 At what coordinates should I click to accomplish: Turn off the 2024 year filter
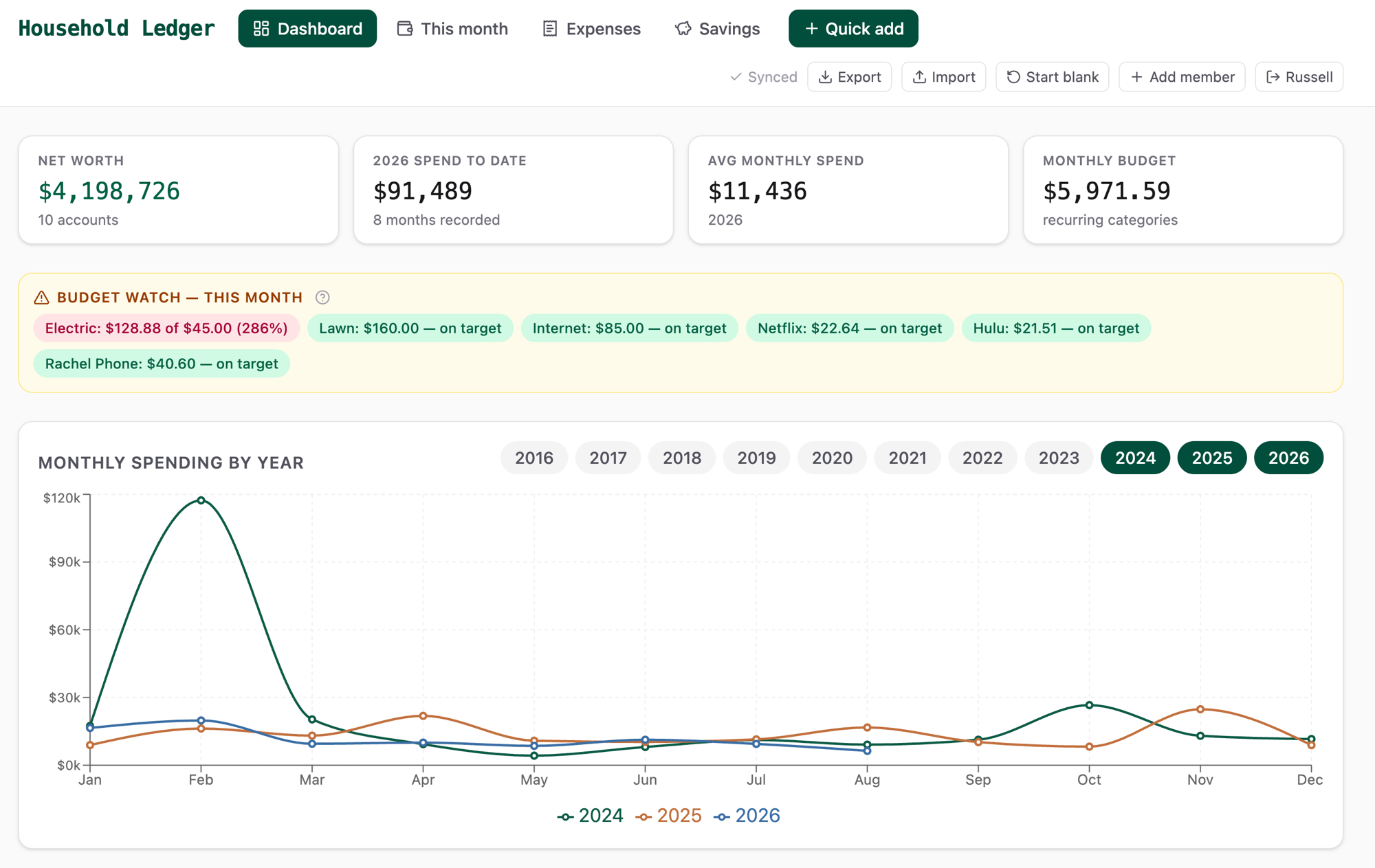click(1136, 458)
